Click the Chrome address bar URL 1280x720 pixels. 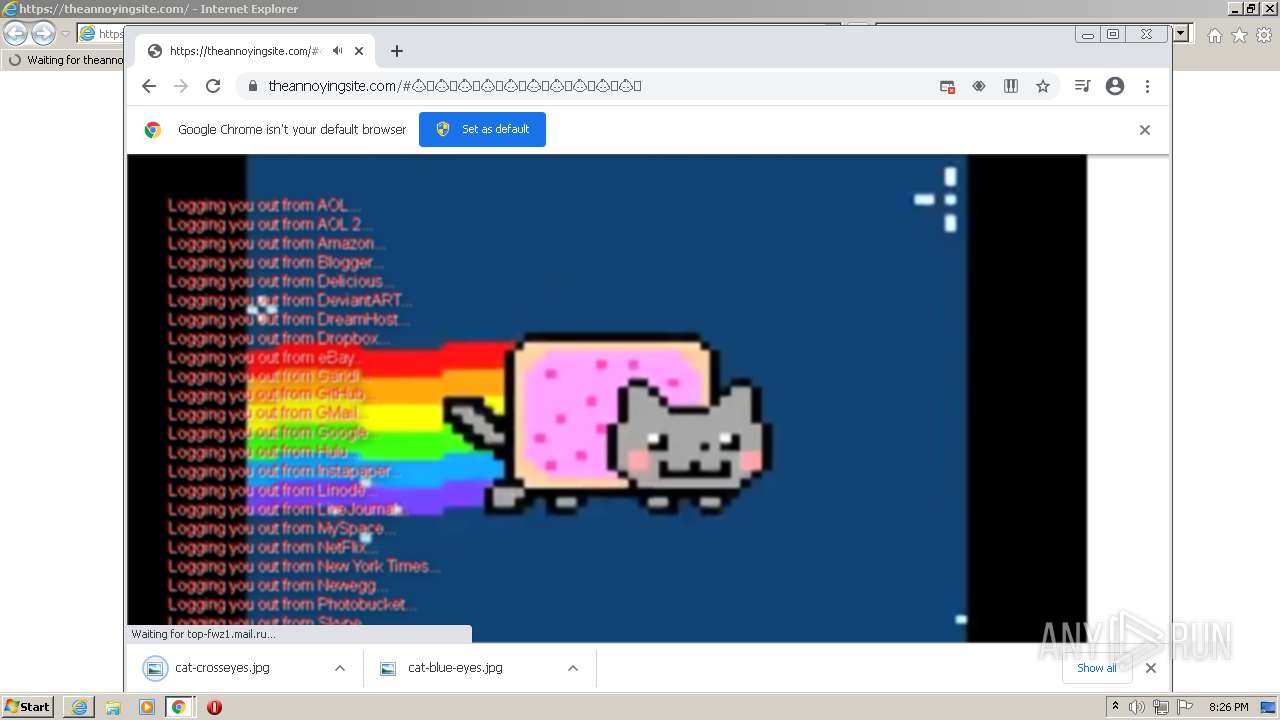(x=455, y=86)
